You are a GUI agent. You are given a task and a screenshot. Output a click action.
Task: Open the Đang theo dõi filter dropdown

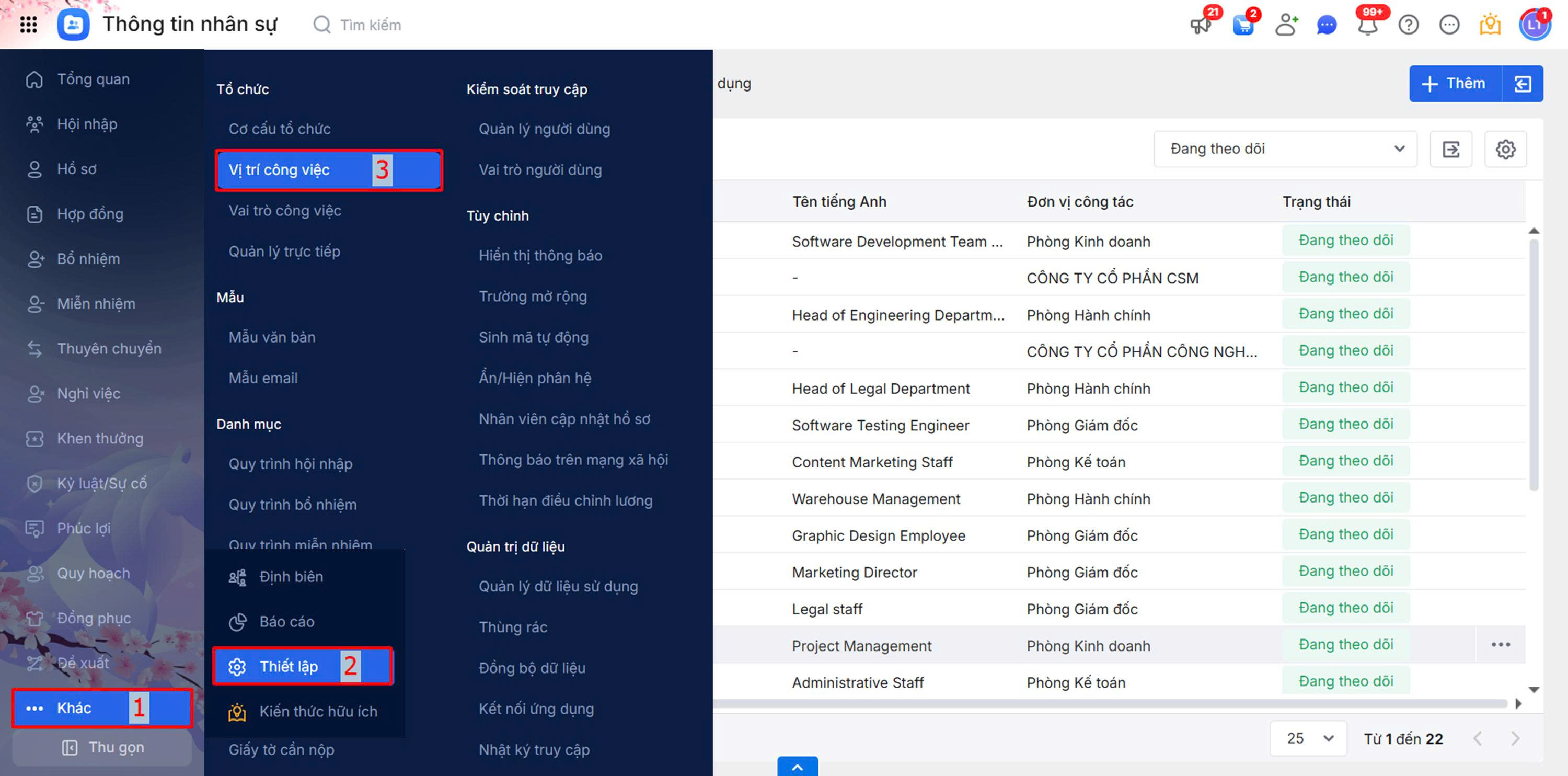(1285, 149)
